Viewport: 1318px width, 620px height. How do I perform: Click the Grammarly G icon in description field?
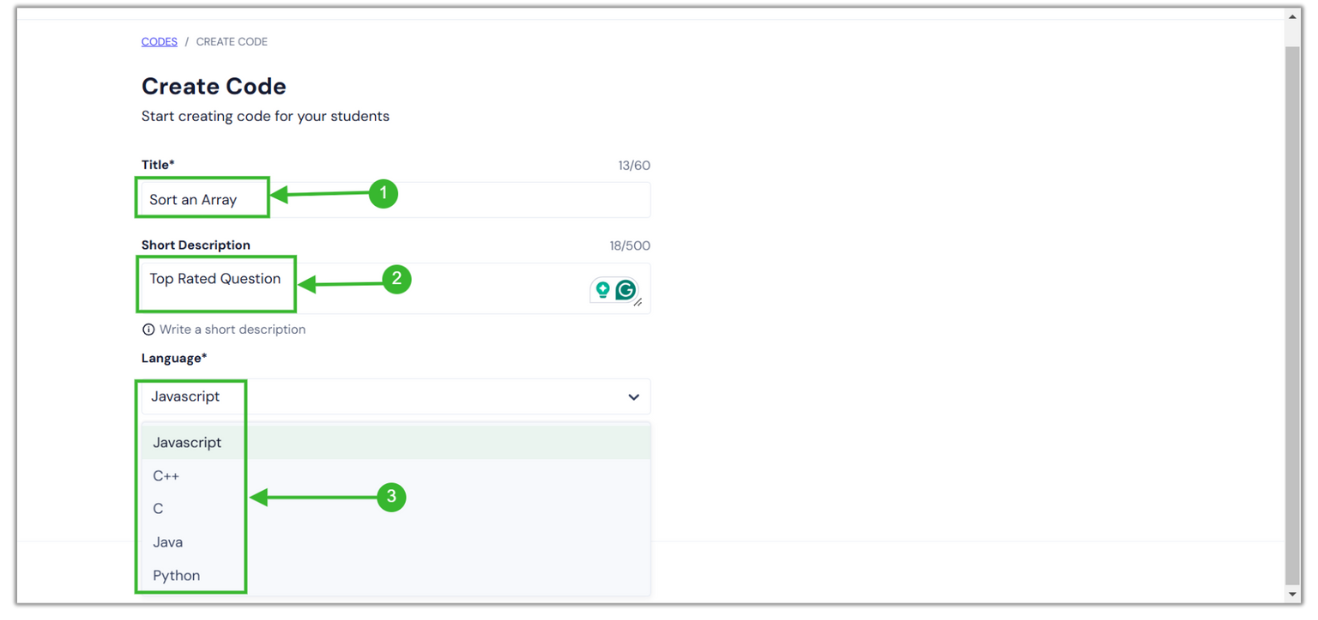625,289
